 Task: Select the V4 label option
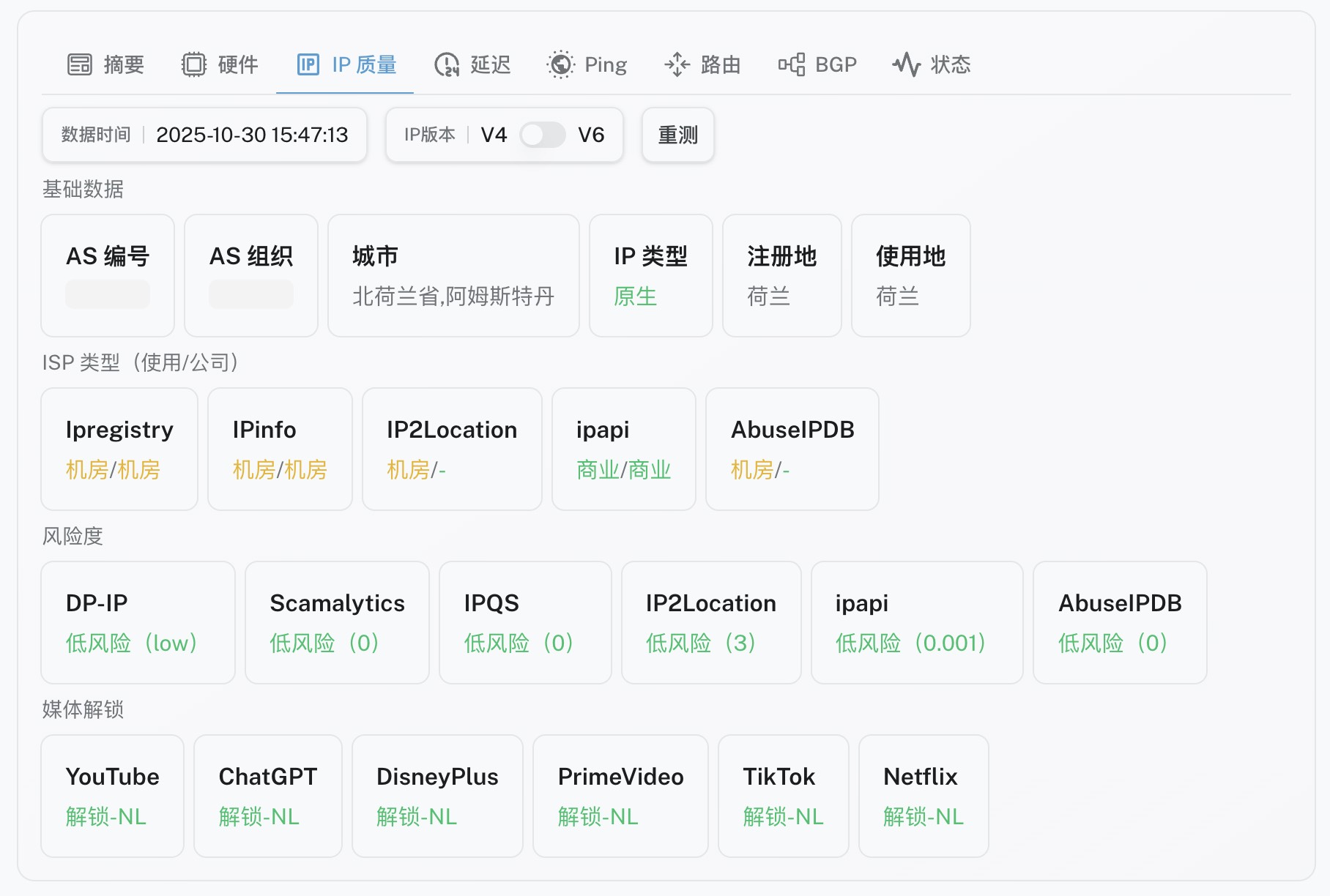494,135
